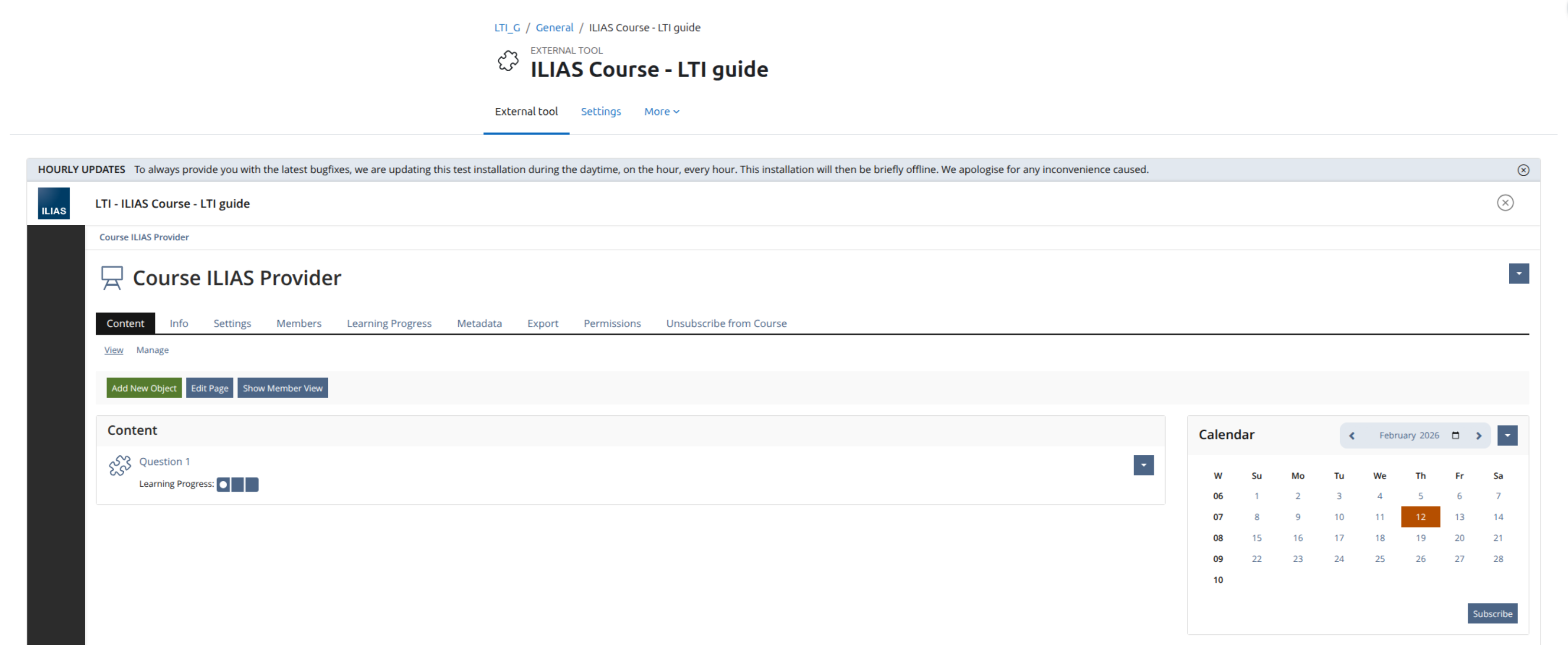This screenshot has width=1568, height=645.
Task: Select the Manage sub-tab
Action: coord(153,350)
